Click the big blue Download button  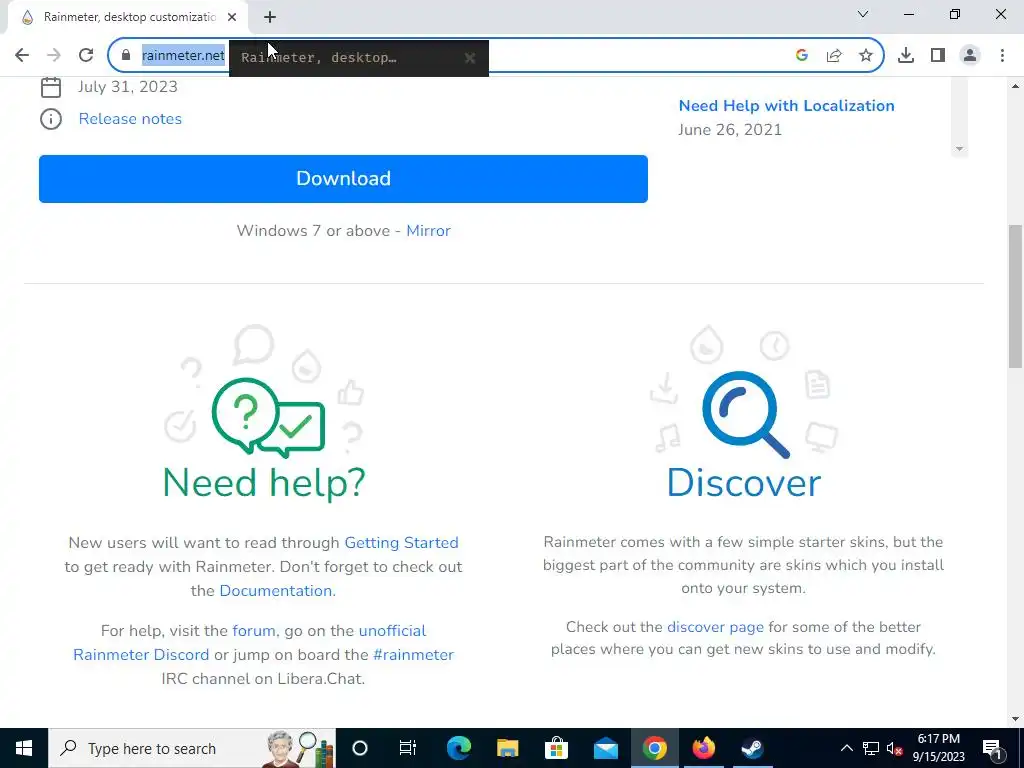(344, 179)
